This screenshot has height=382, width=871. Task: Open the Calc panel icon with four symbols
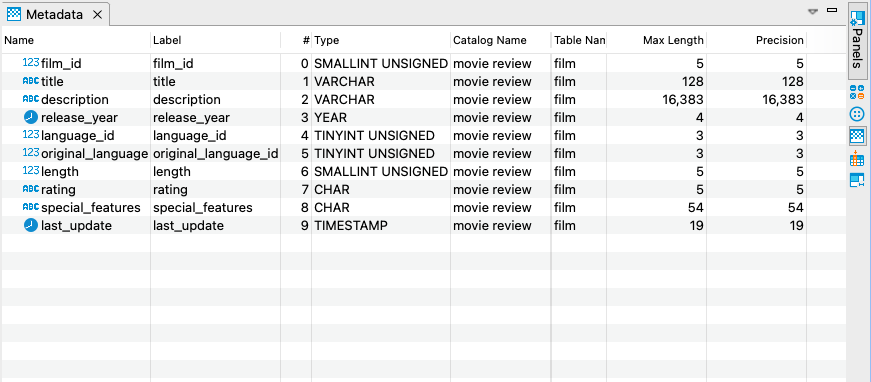[857, 92]
